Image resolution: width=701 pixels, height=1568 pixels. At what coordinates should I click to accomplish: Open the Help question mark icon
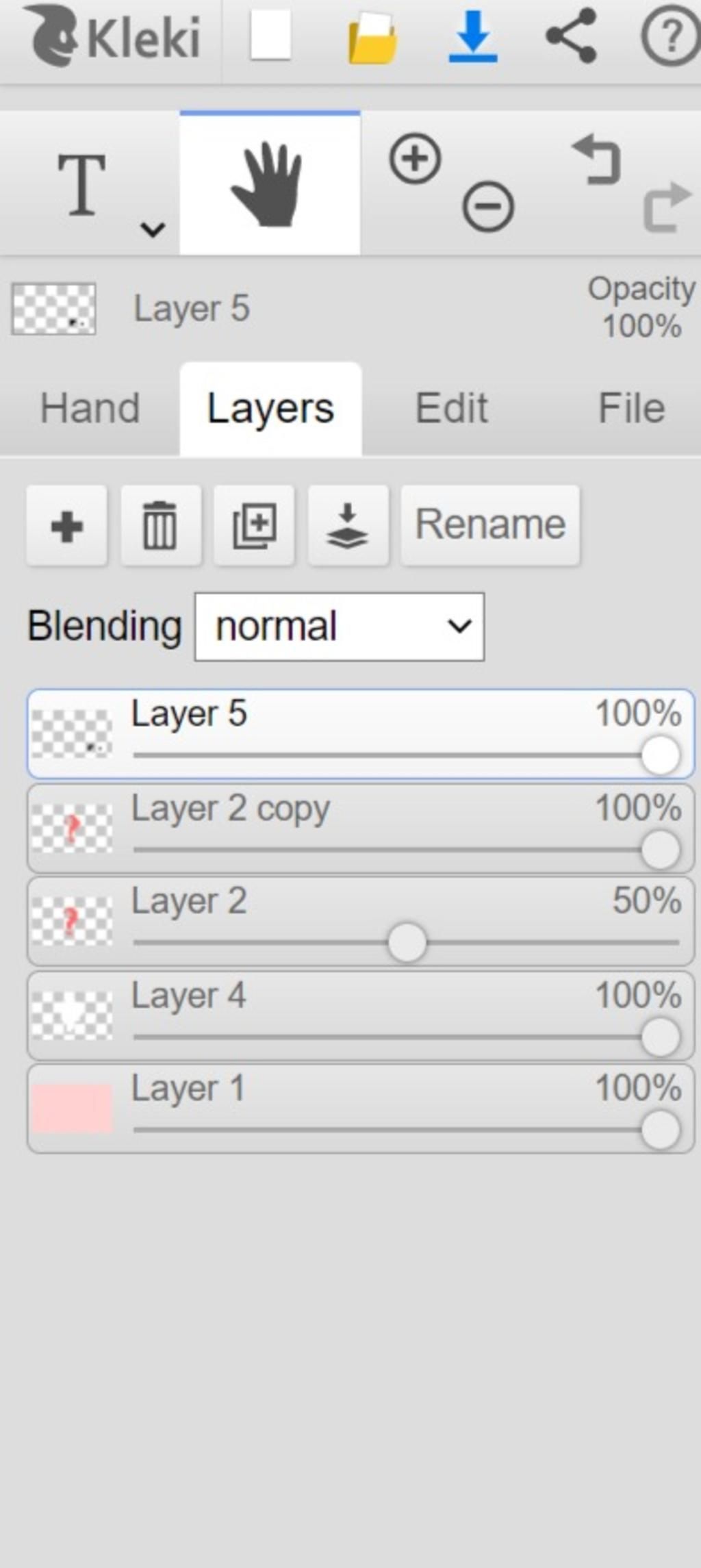click(x=671, y=37)
